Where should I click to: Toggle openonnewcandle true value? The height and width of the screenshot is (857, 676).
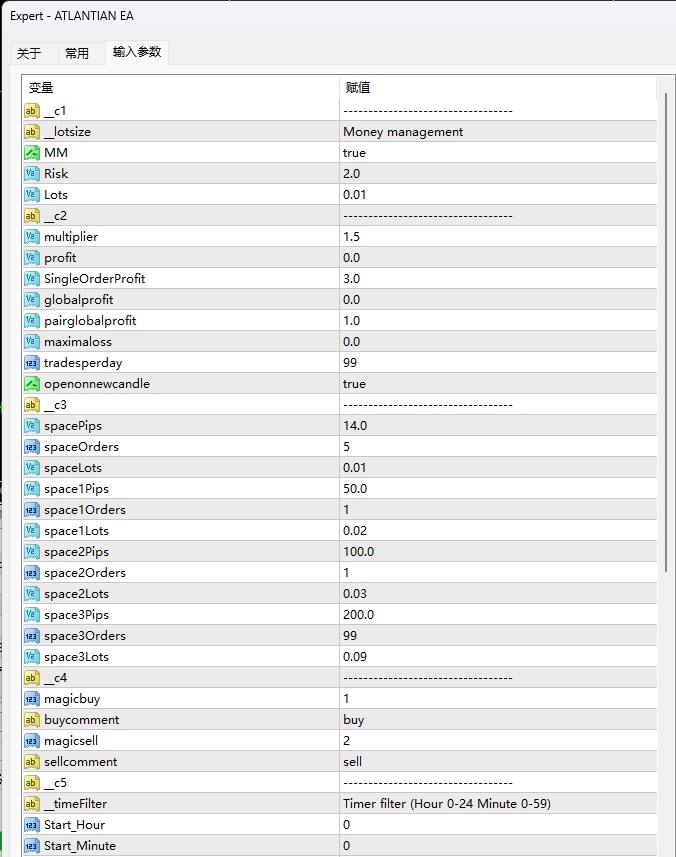click(354, 384)
